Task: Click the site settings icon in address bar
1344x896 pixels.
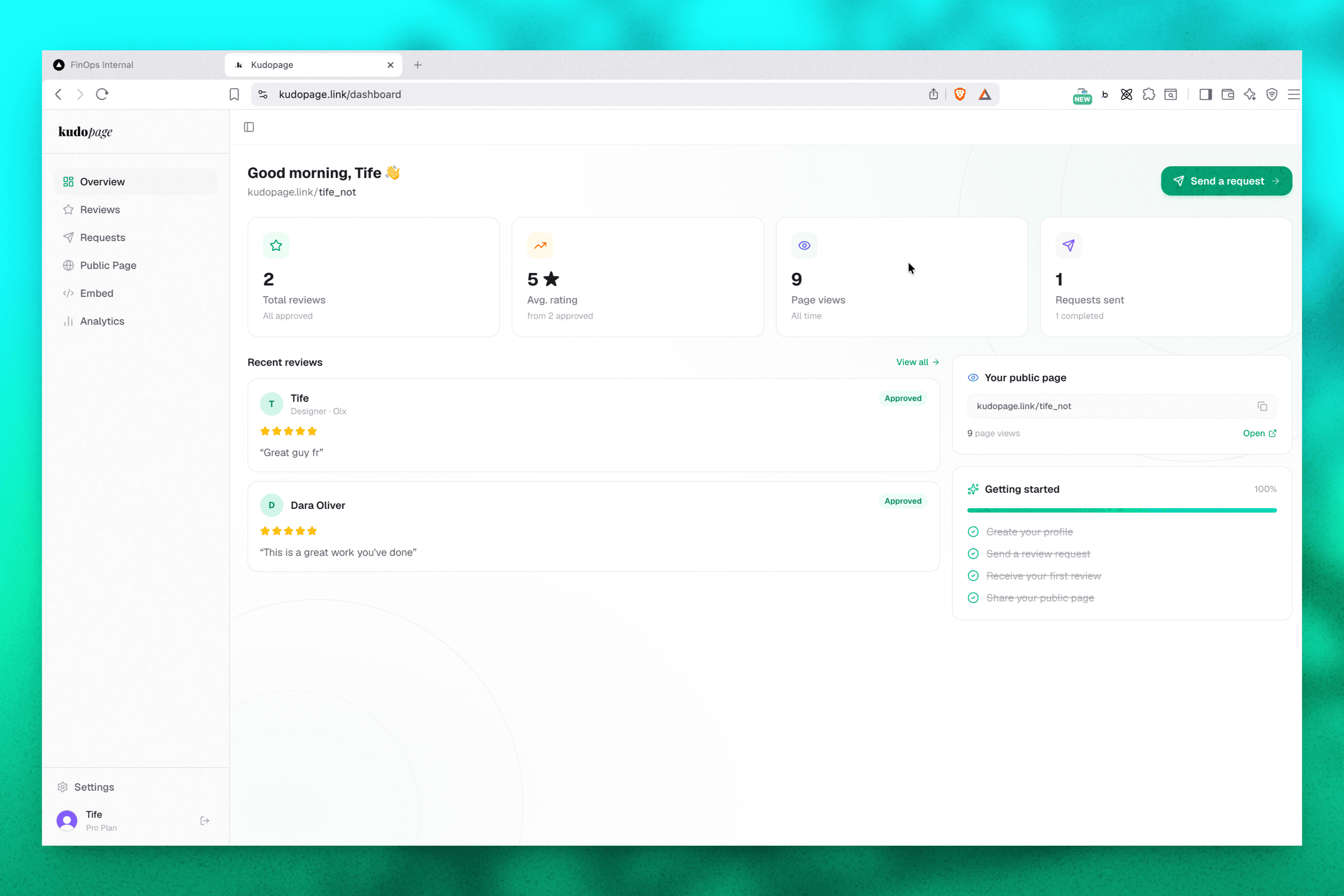Action: [263, 94]
